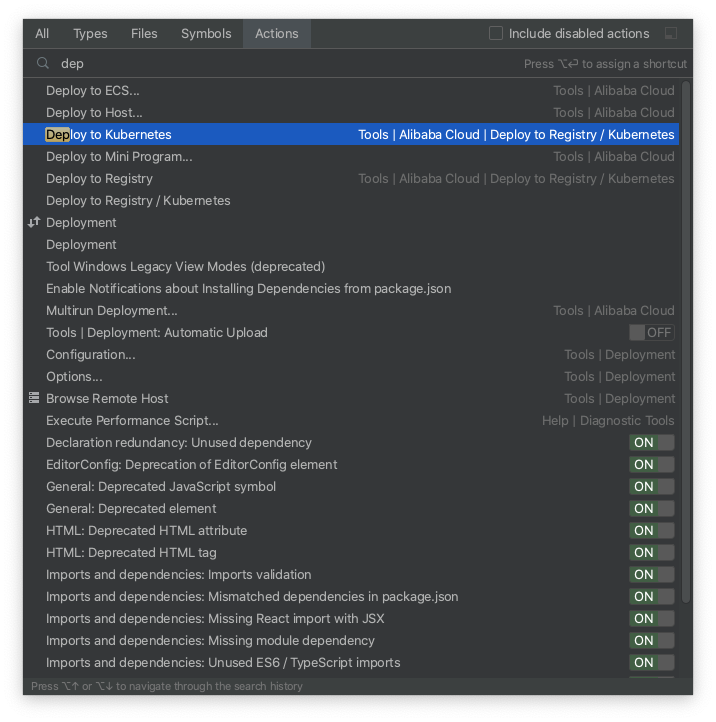Select Deploy to Mini Program action
The width and height of the screenshot is (716, 722).
[x=119, y=156]
